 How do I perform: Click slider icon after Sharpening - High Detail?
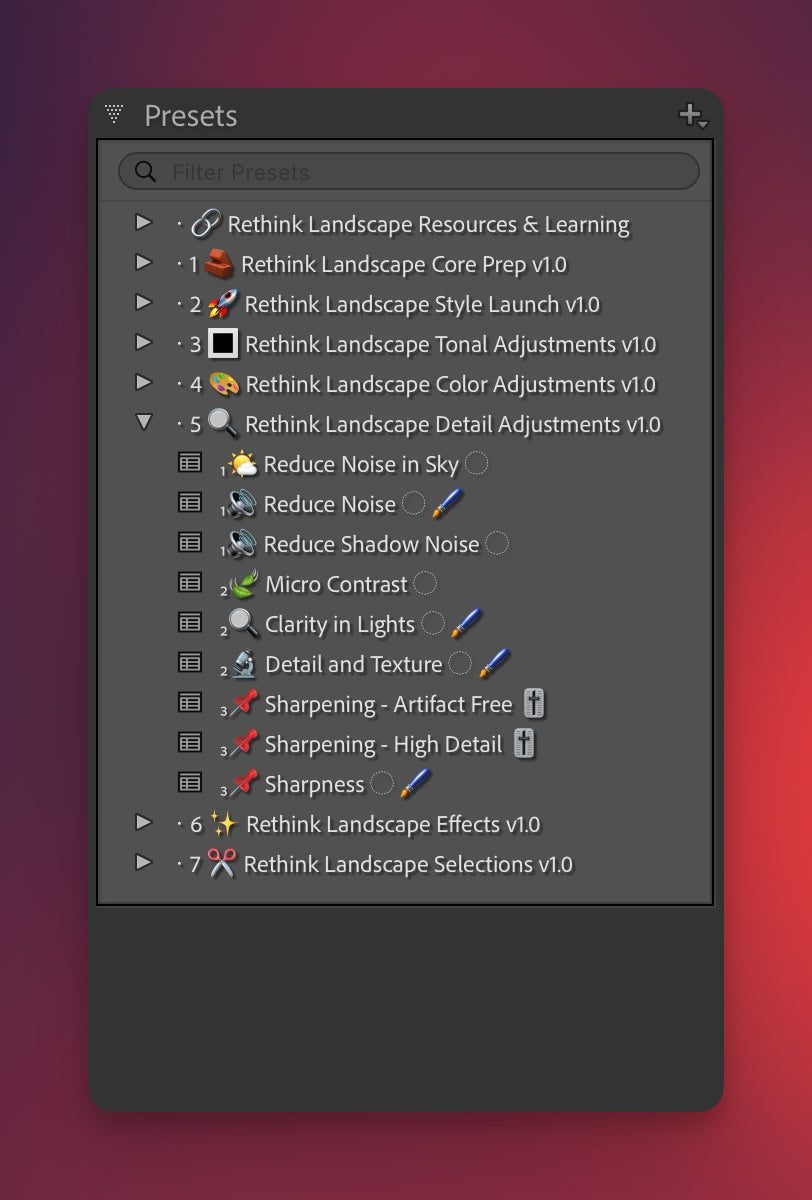pos(524,744)
